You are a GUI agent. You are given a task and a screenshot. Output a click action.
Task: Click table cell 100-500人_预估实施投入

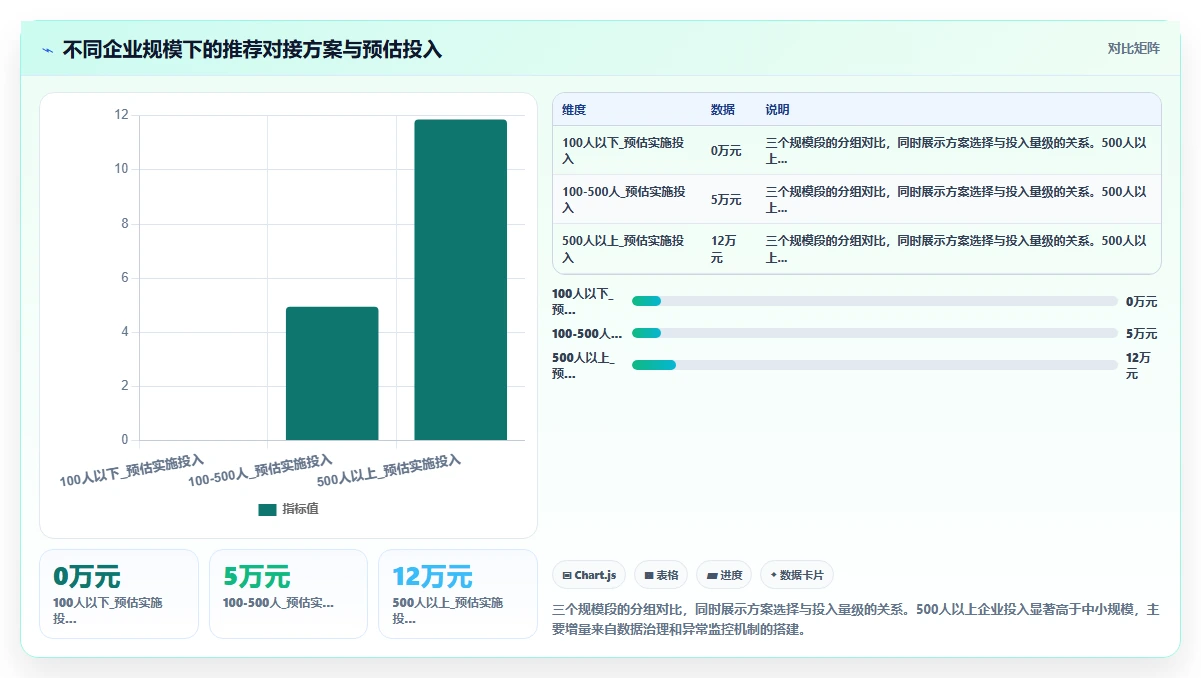[x=627, y=200]
